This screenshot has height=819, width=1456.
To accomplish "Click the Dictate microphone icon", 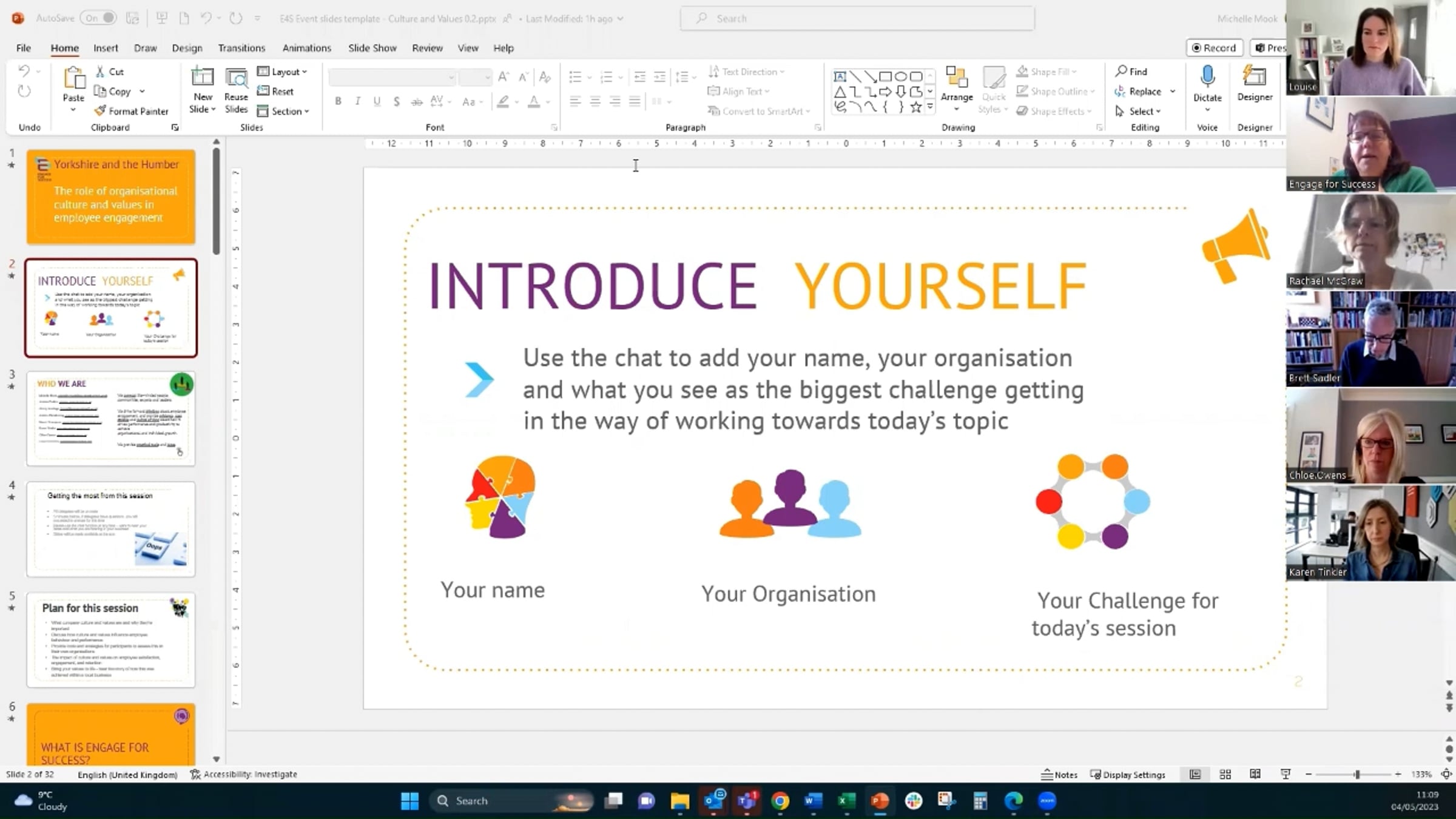I will point(1207,77).
